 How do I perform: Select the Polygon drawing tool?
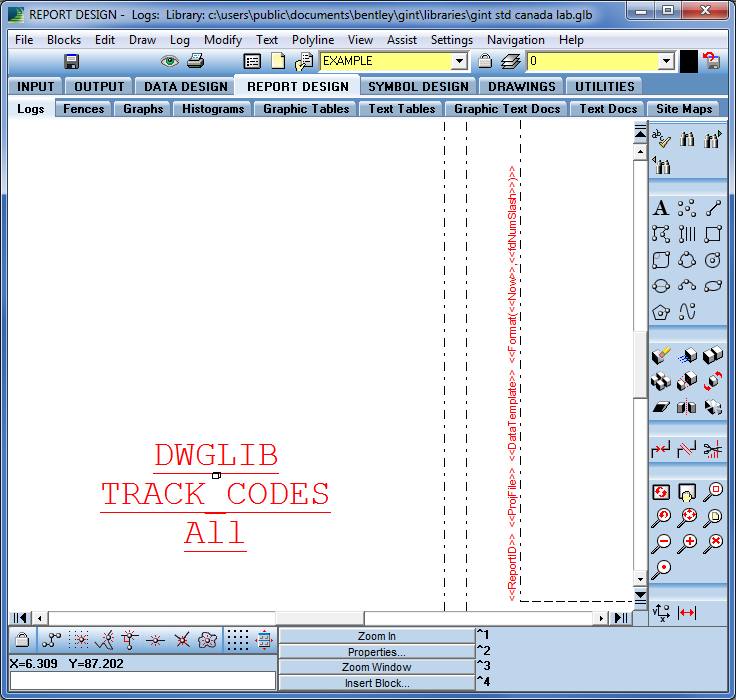661,312
